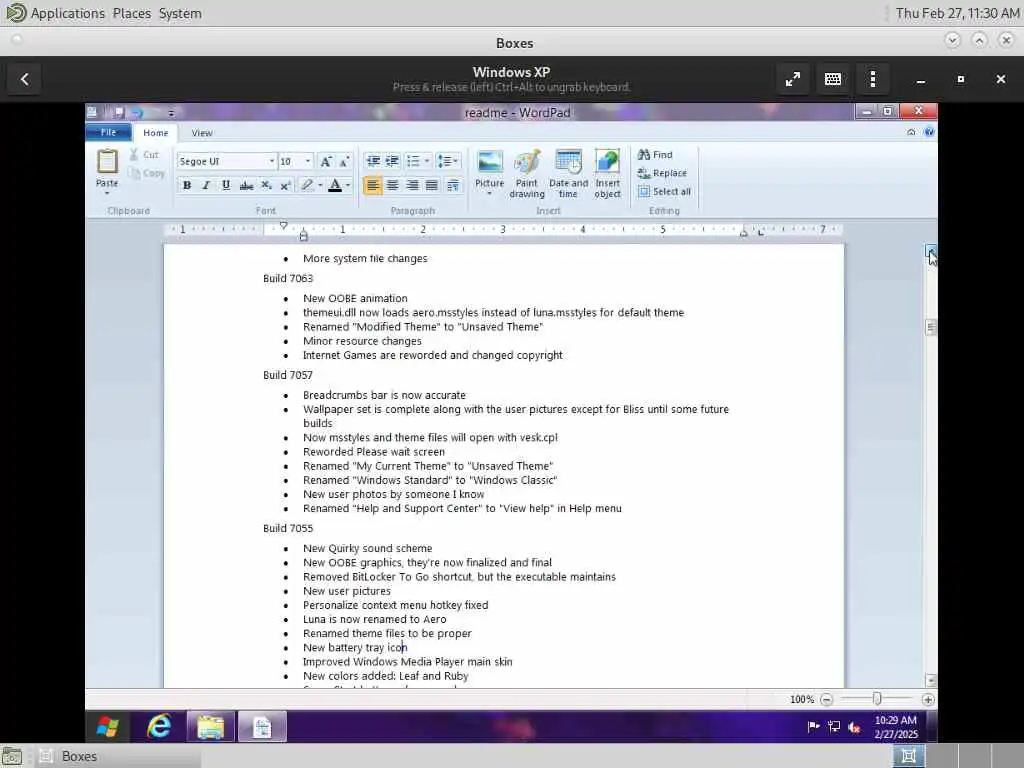Click the volume tray icon
This screenshot has height=768, width=1024.
[854, 726]
